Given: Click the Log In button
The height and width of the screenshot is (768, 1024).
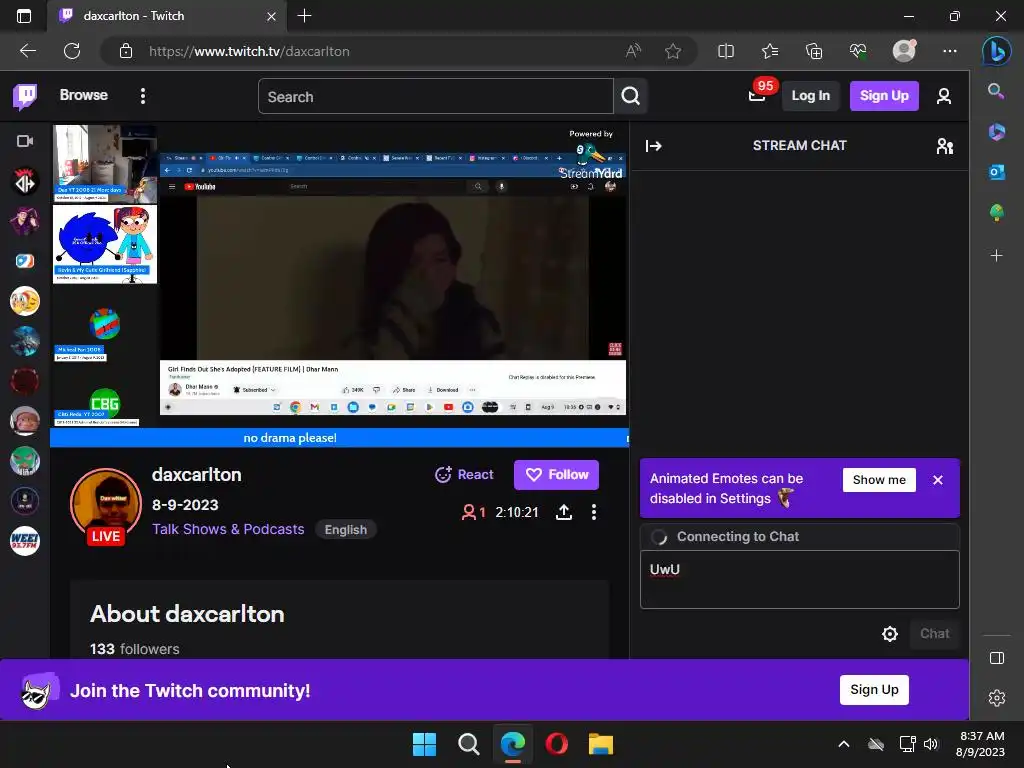Looking at the screenshot, I should (810, 96).
